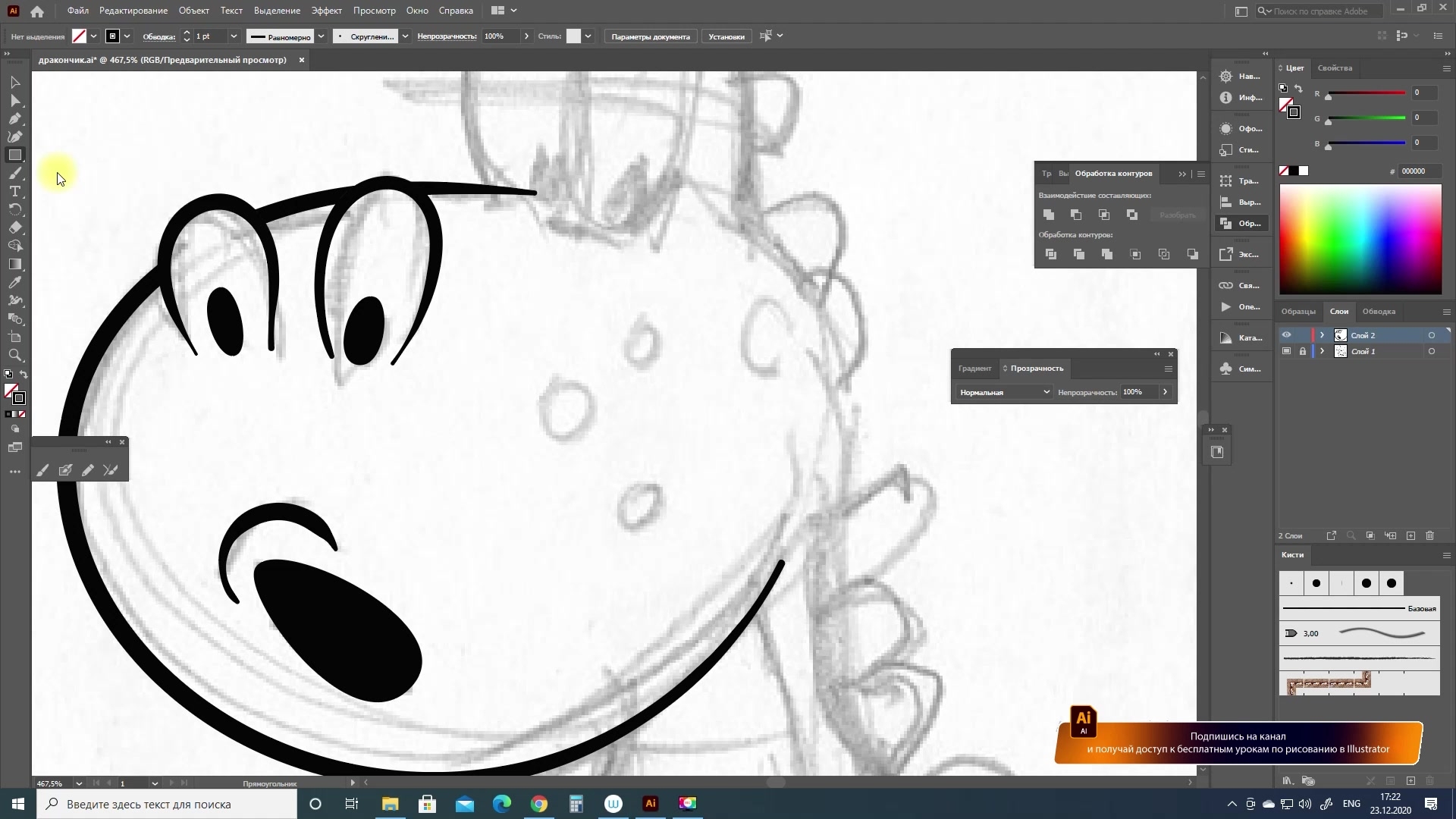The height and width of the screenshot is (819, 1456).
Task: Select Blob Brush in floating tool panel
Action: pyautogui.click(x=65, y=470)
